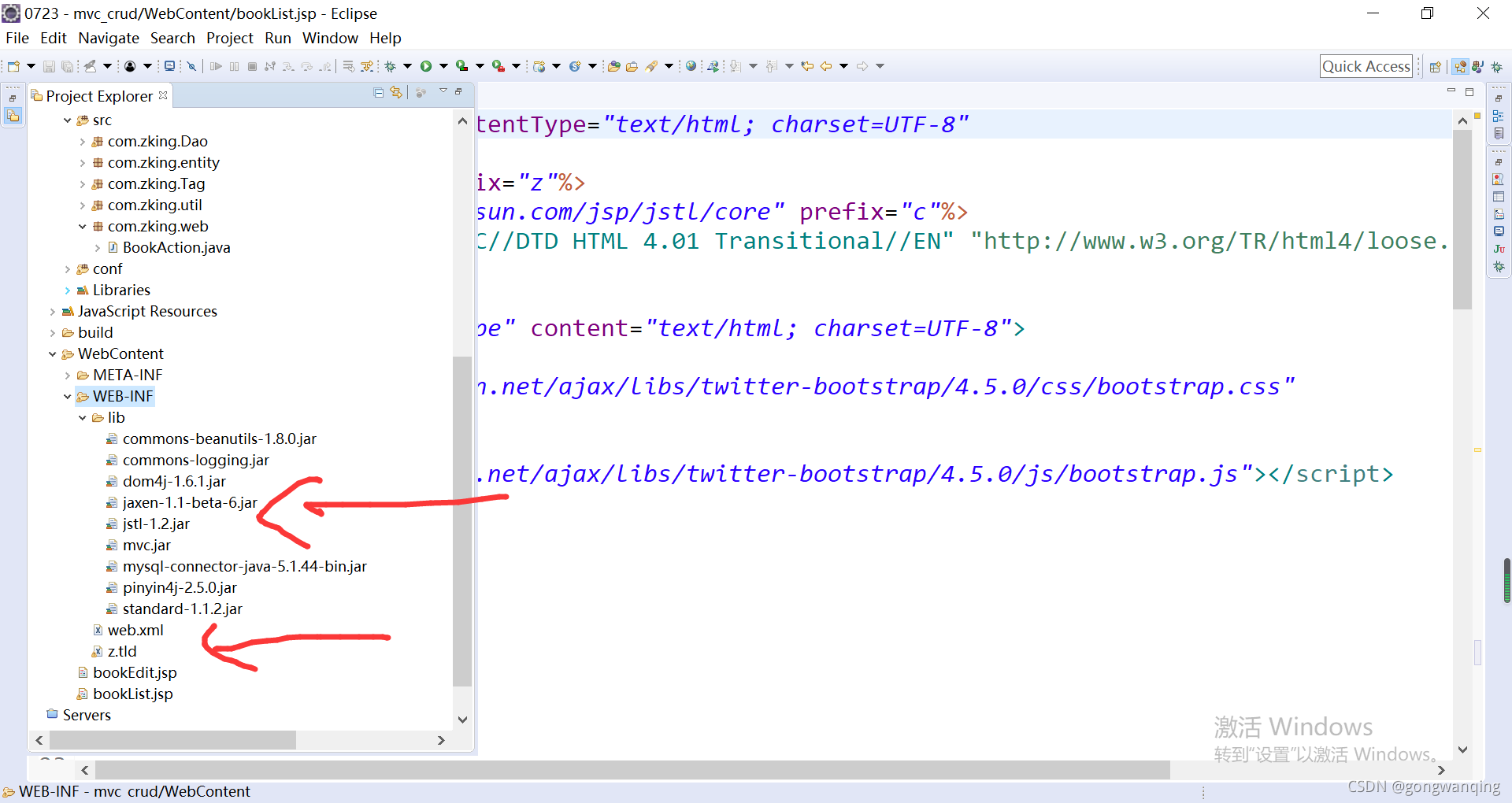The width and height of the screenshot is (1512, 803).
Task: Select the Servers project
Action: [87, 716]
